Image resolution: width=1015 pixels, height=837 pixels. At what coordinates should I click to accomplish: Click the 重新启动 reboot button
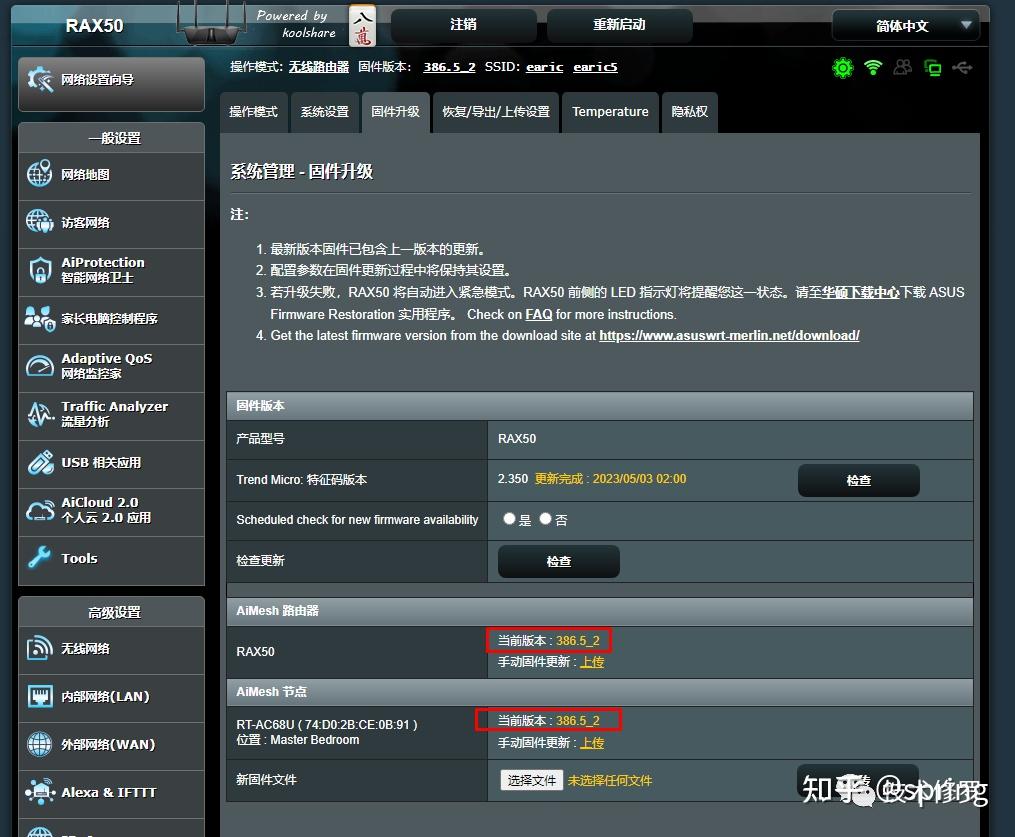[x=619, y=25]
